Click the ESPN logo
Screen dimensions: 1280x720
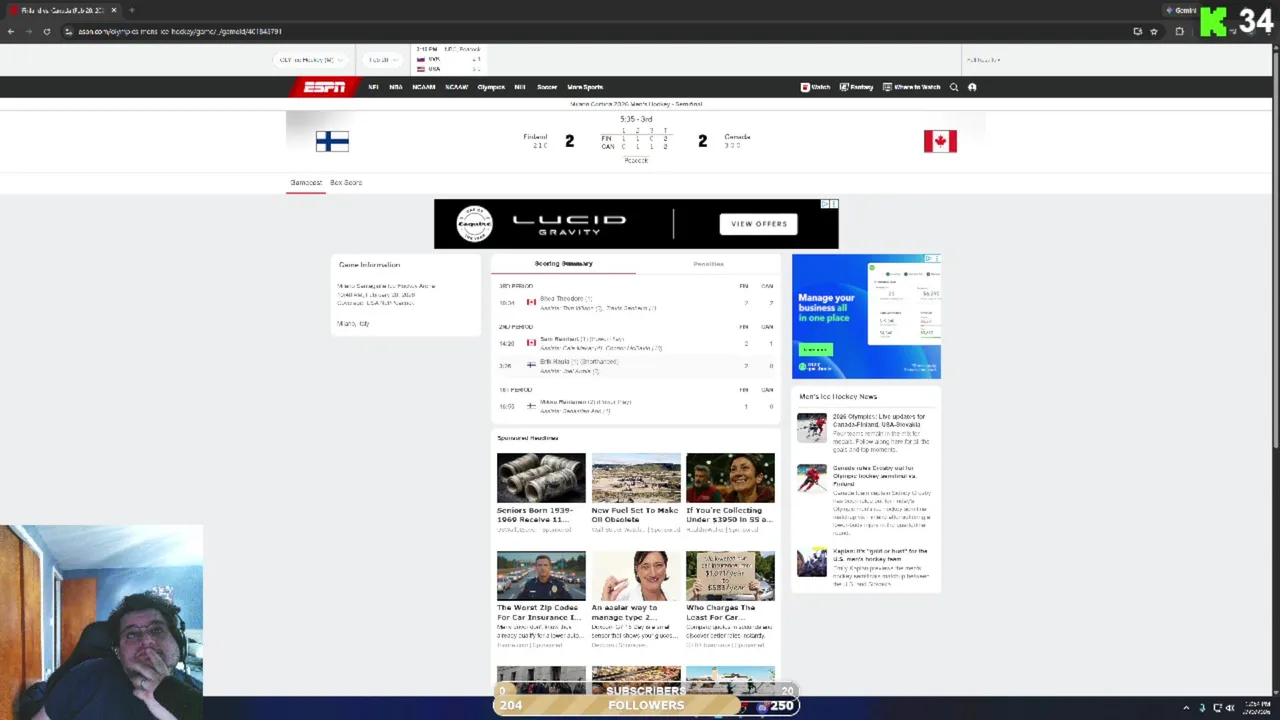[324, 87]
